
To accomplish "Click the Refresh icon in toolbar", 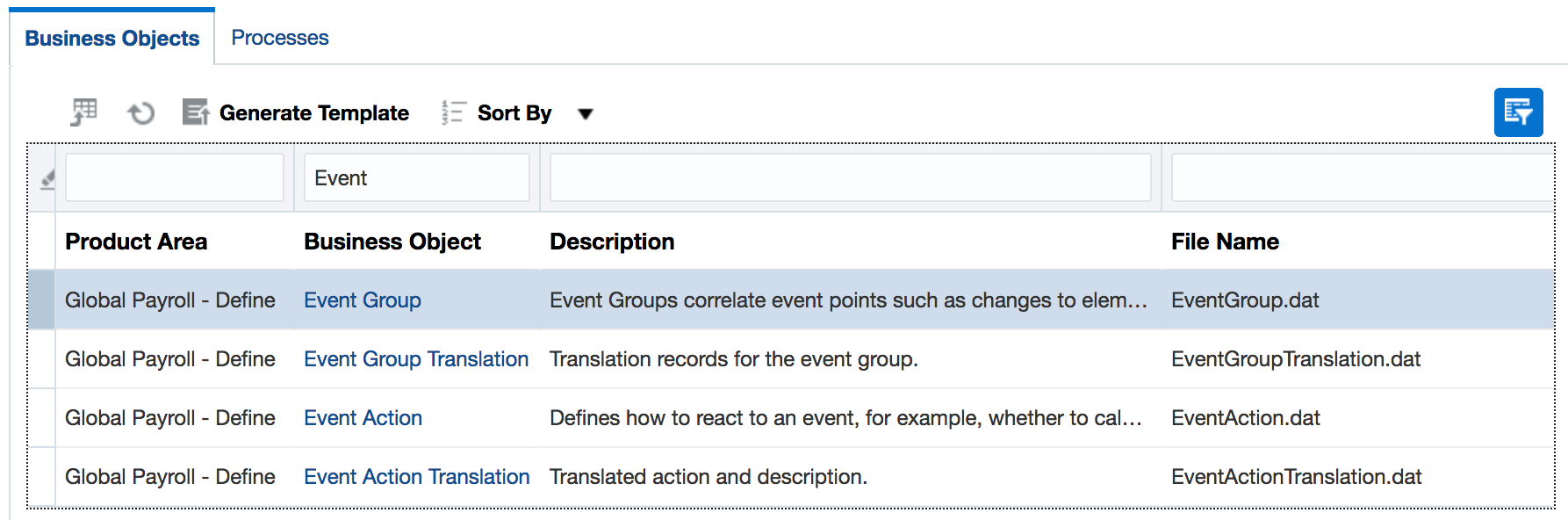I will click(x=140, y=112).
